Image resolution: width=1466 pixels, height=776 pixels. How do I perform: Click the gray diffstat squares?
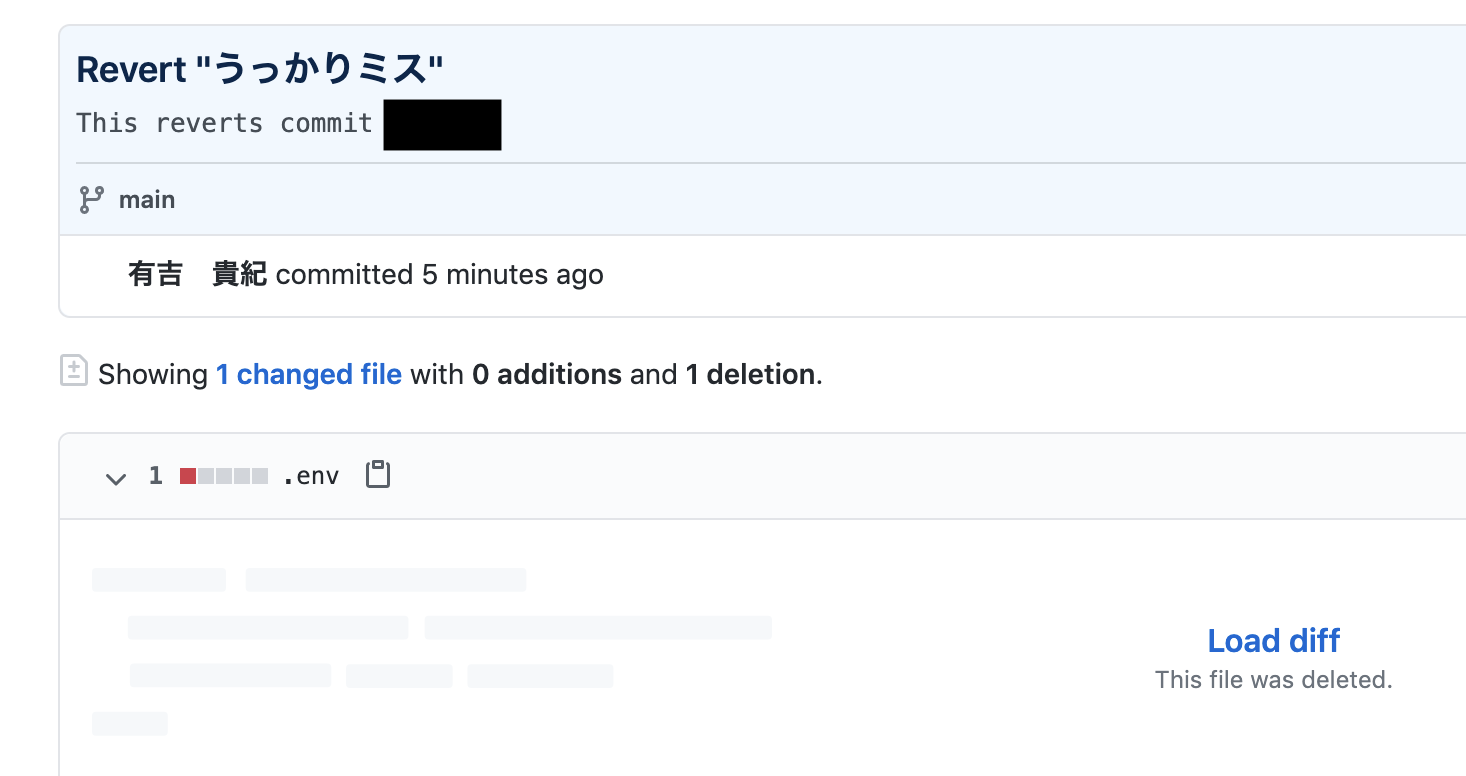click(233, 477)
